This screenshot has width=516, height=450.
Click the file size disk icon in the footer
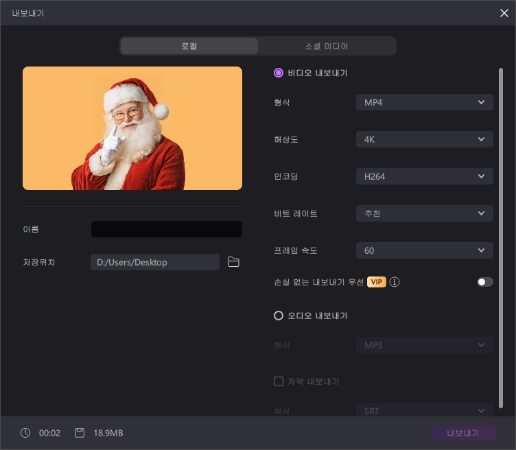coord(80,433)
